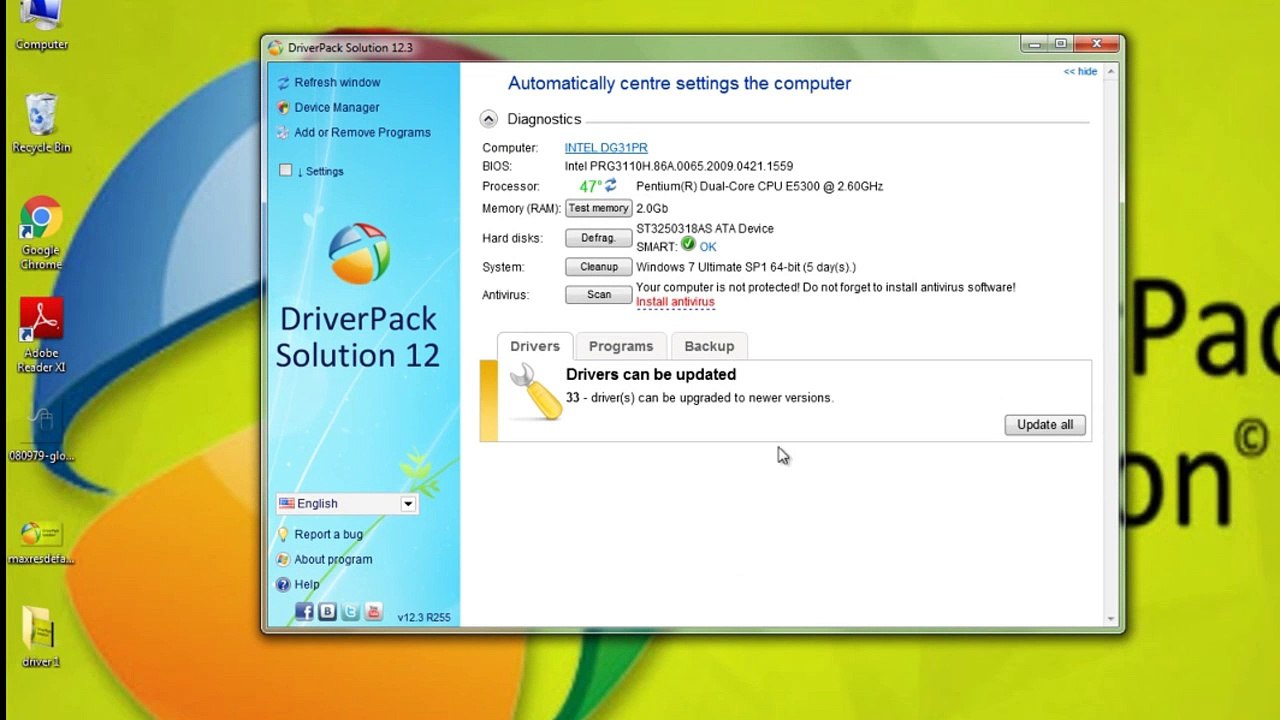Click the Cleanup button
This screenshot has height=720, width=1280.
tap(598, 267)
